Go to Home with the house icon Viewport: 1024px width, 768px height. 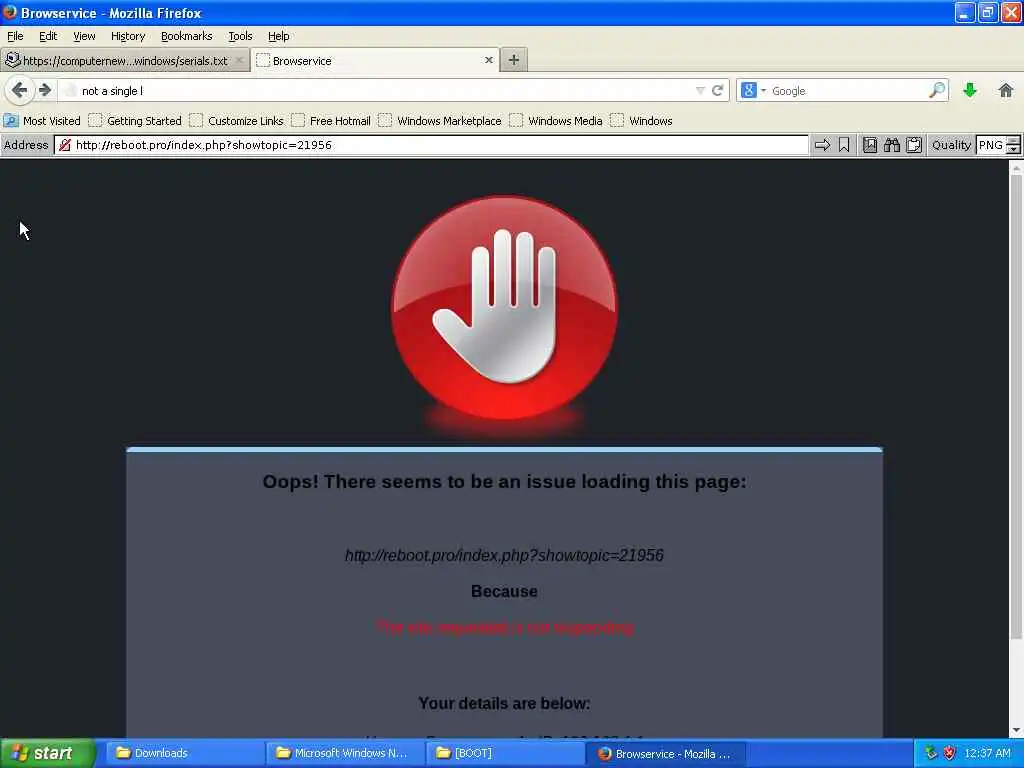point(1006,90)
